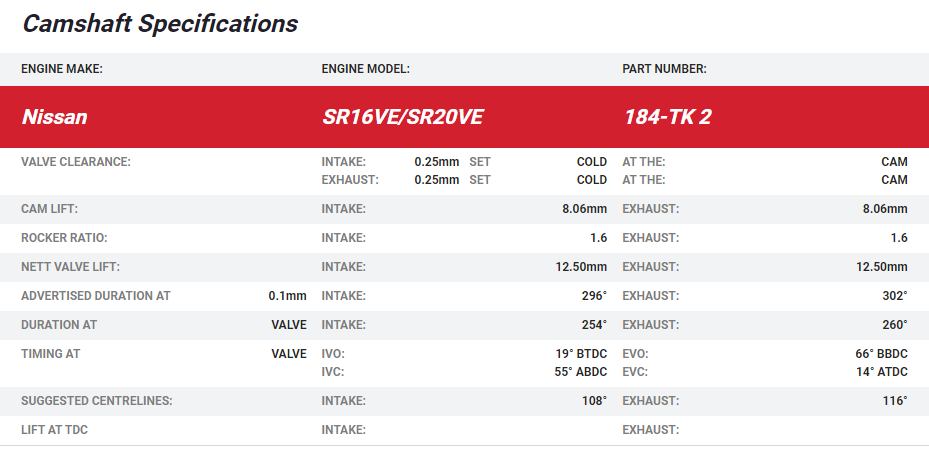Viewport: 929px width, 451px height.
Task: Select the intake nett valve lift 12.50mm
Action: [x=580, y=267]
